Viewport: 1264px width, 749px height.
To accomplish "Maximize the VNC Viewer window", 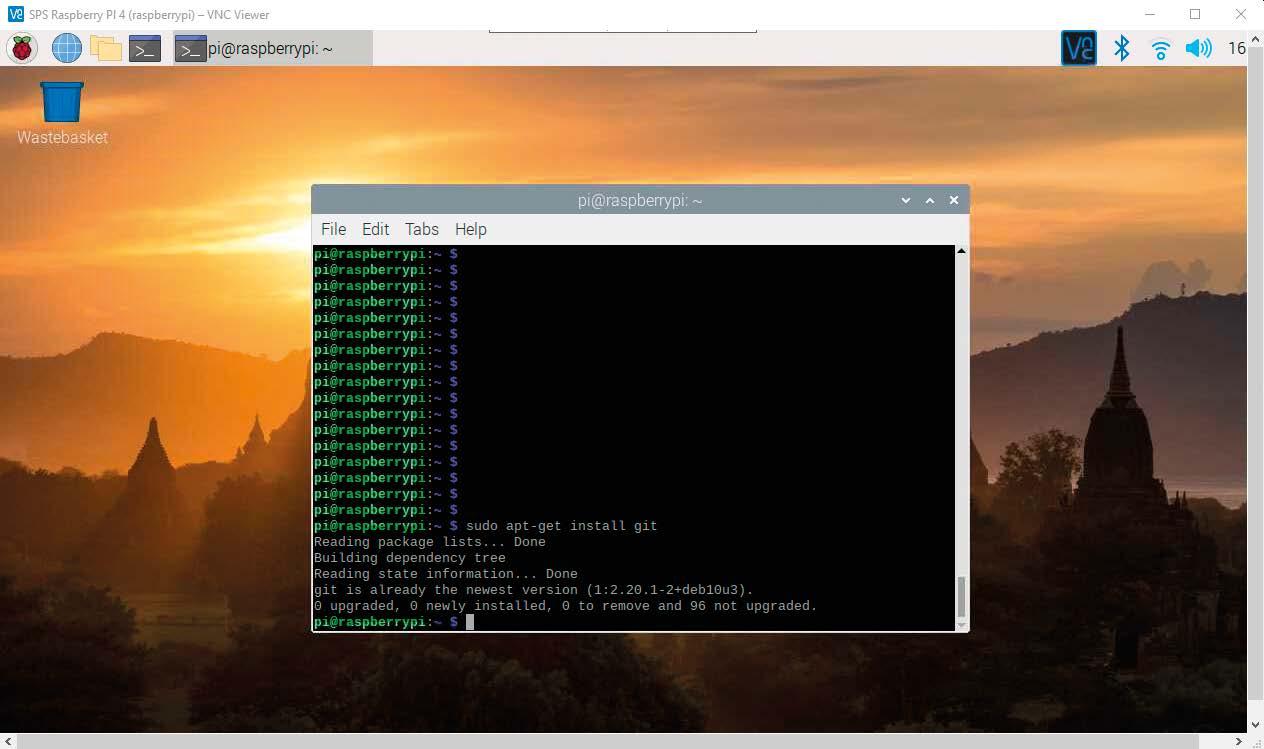I will point(1195,14).
